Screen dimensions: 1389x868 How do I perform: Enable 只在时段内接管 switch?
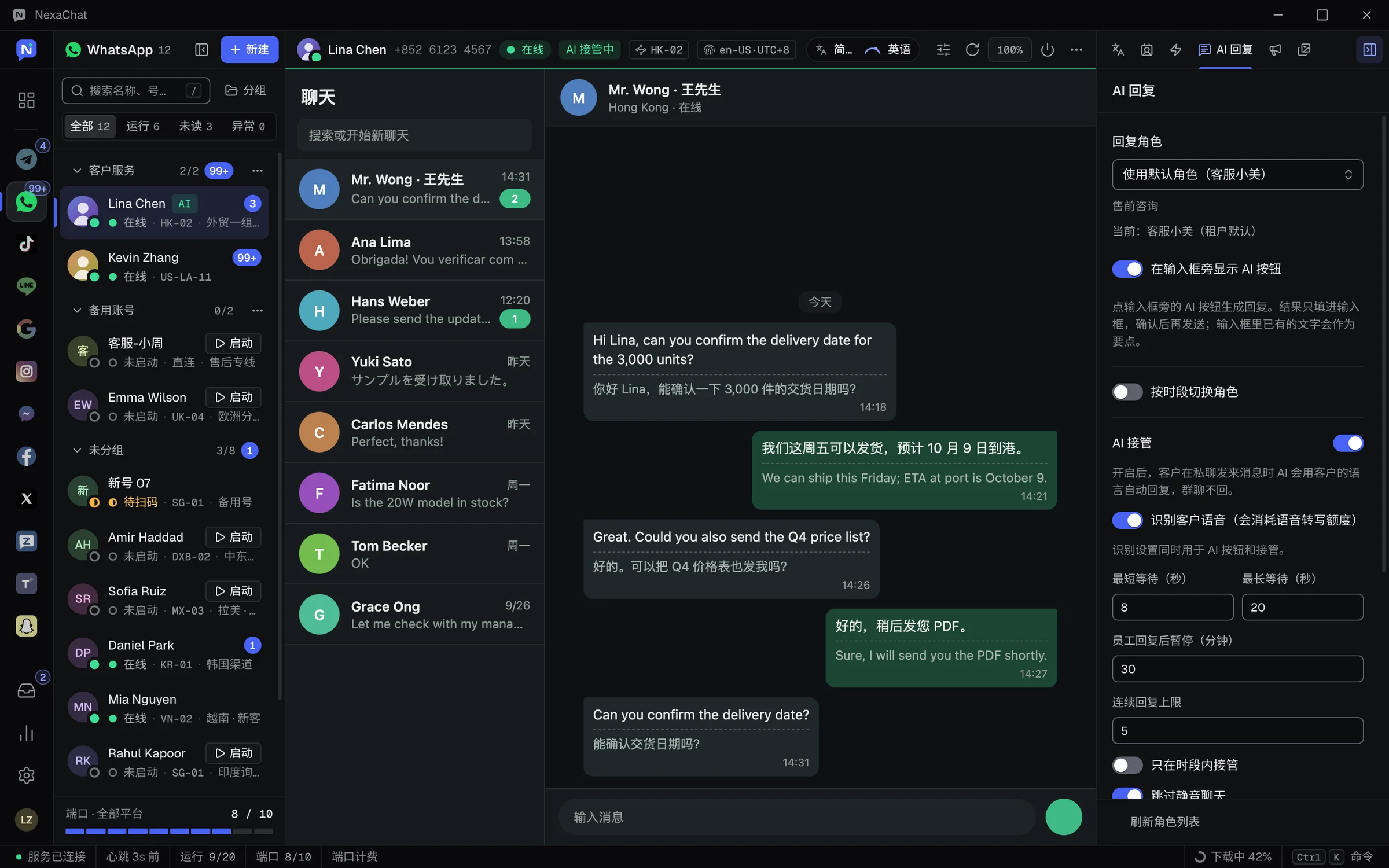click(x=1127, y=765)
